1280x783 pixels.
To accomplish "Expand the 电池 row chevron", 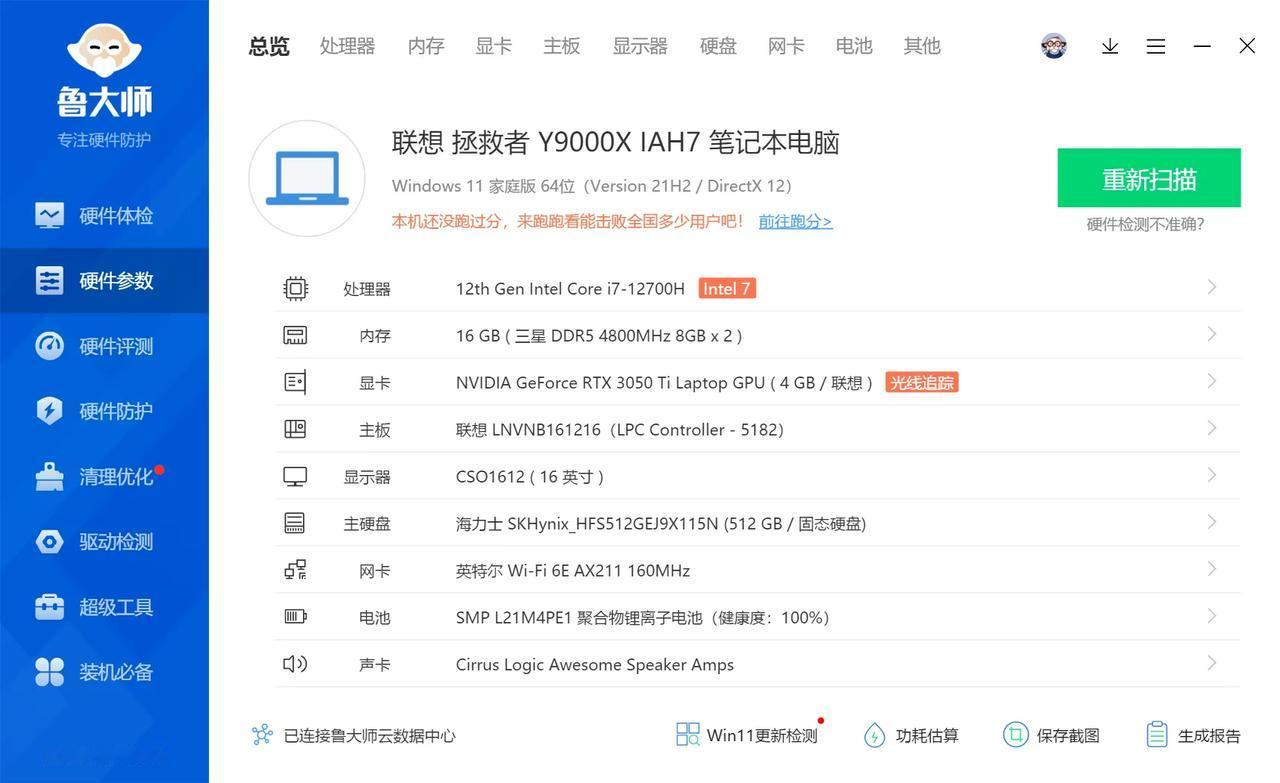I will pyautogui.click(x=1211, y=616).
